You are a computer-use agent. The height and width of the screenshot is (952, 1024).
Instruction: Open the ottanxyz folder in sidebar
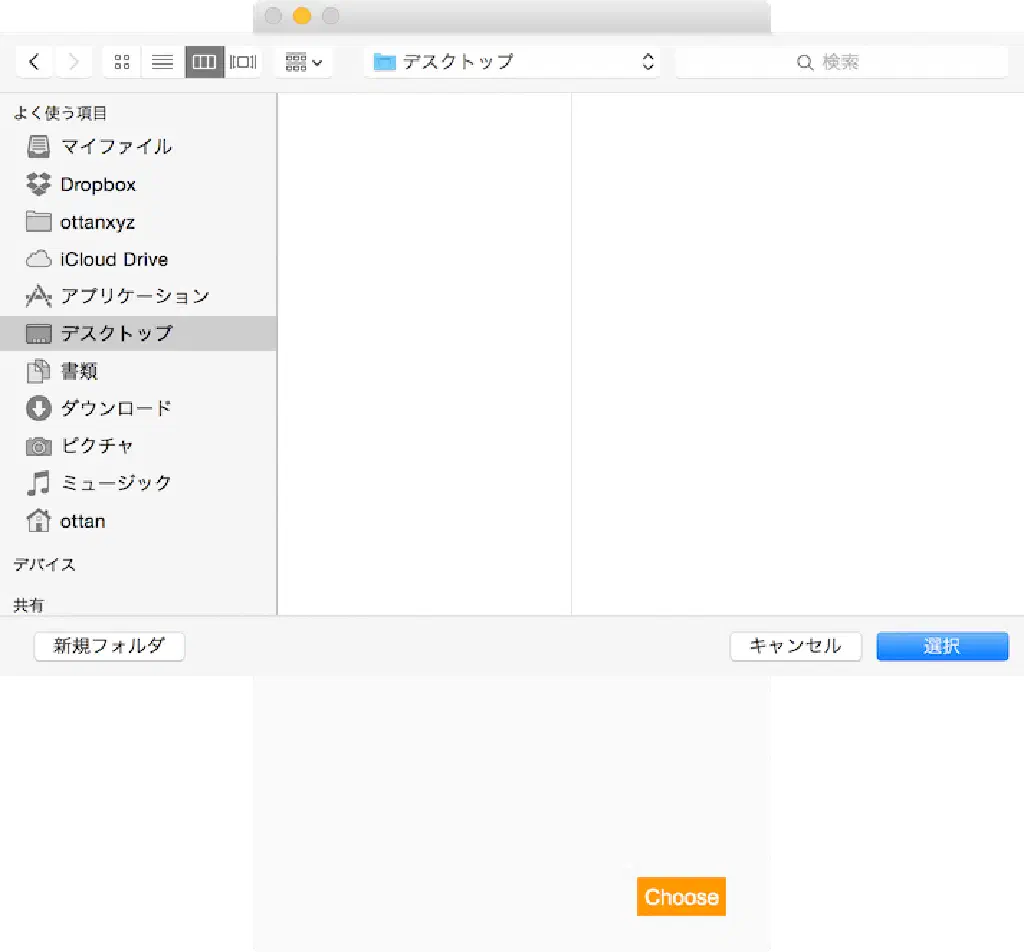pos(97,222)
